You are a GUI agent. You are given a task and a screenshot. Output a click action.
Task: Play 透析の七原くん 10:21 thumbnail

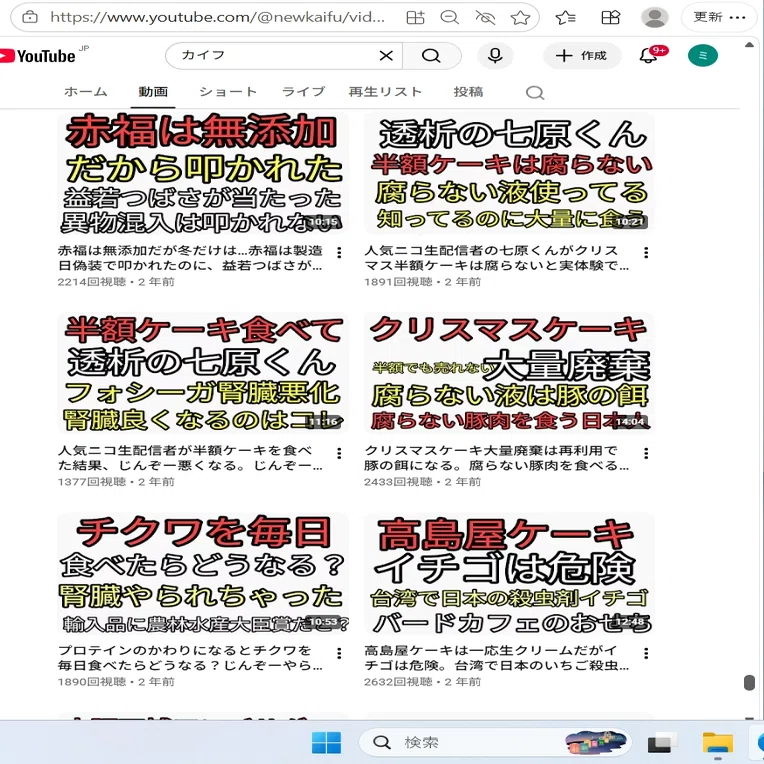(x=509, y=173)
